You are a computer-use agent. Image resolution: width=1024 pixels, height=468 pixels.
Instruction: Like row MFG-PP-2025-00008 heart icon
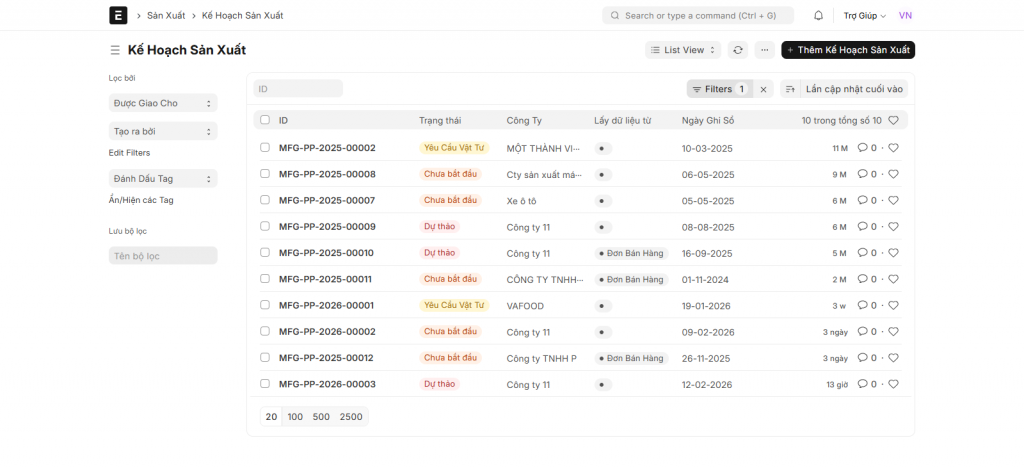click(893, 174)
